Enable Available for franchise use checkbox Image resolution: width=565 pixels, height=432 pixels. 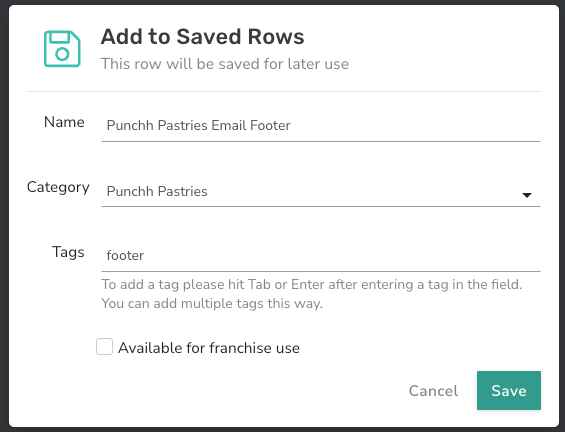pyautogui.click(x=104, y=347)
